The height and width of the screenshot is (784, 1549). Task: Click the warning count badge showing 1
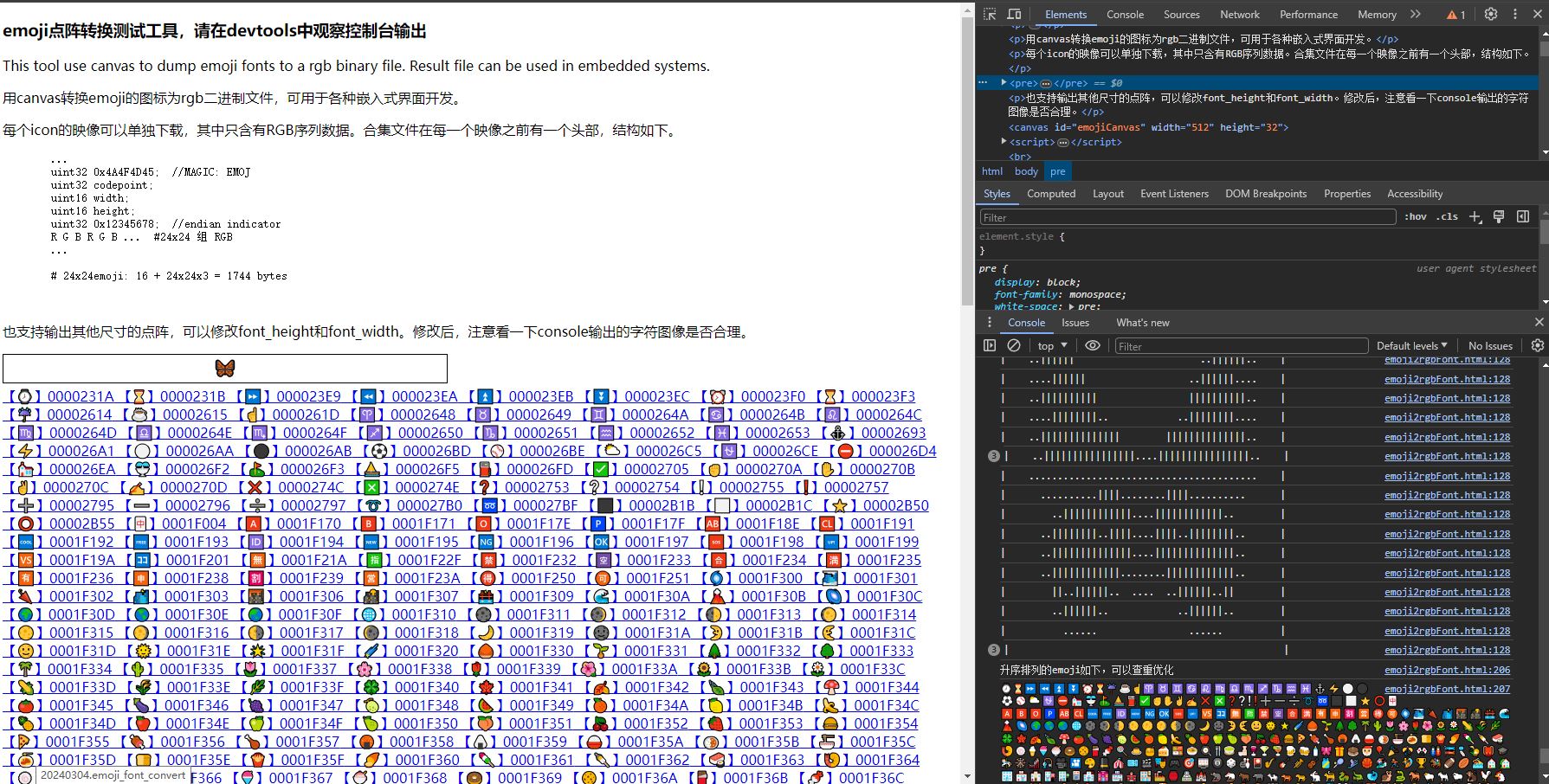(x=1456, y=15)
